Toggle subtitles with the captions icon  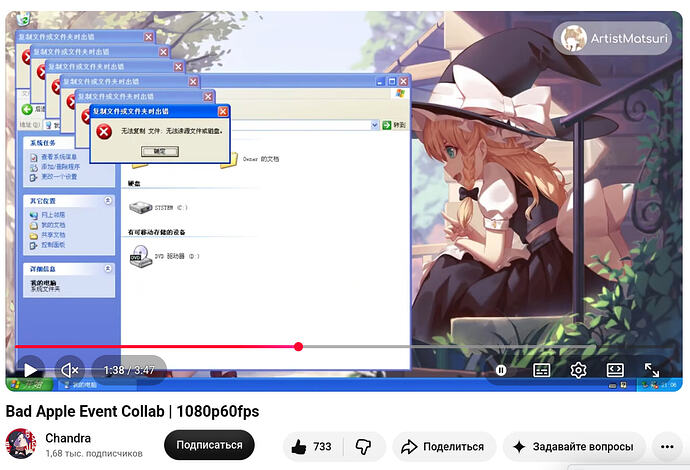click(541, 371)
